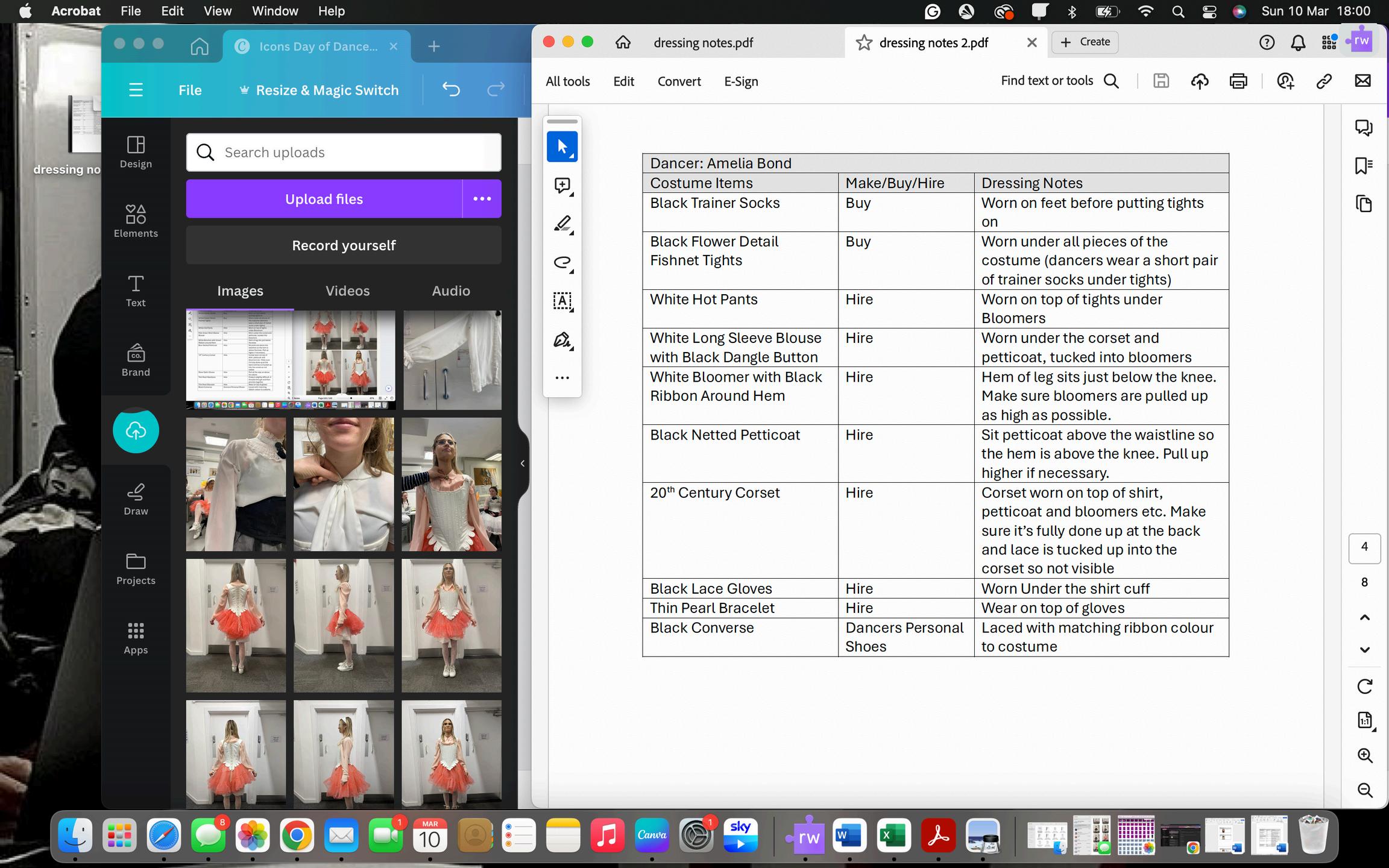The image size is (1389, 868).
Task: Open Upload files more options menu
Action: click(x=482, y=199)
